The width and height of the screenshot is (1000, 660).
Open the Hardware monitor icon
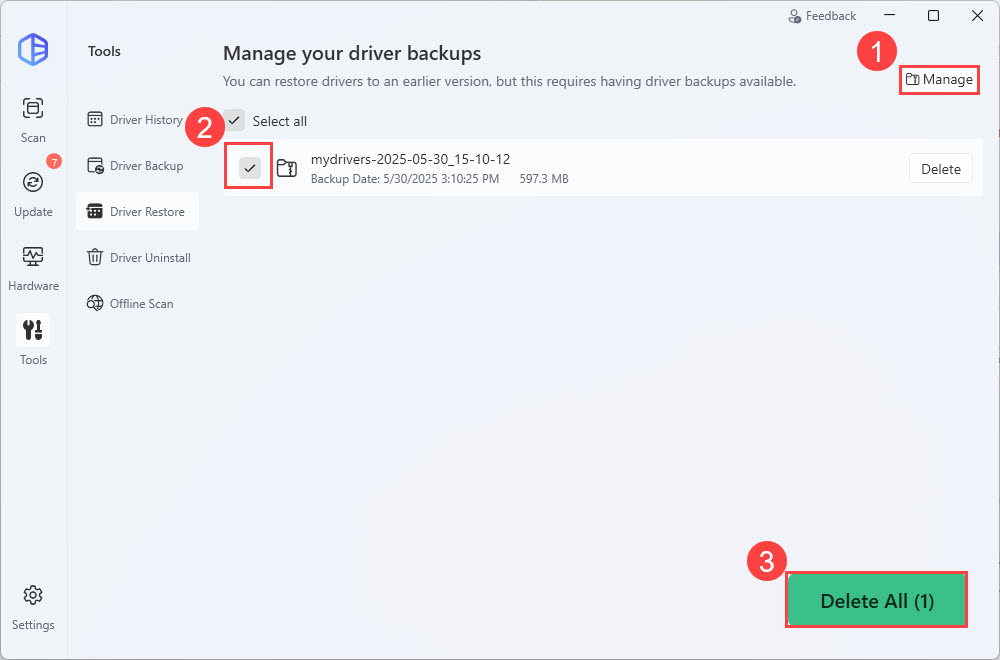click(x=33, y=256)
